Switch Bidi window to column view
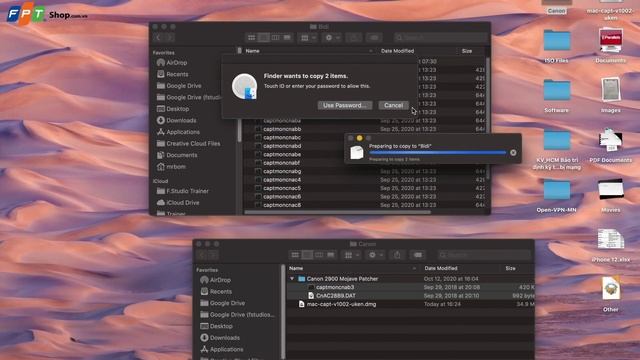This screenshot has height=360, width=640. tap(276, 38)
